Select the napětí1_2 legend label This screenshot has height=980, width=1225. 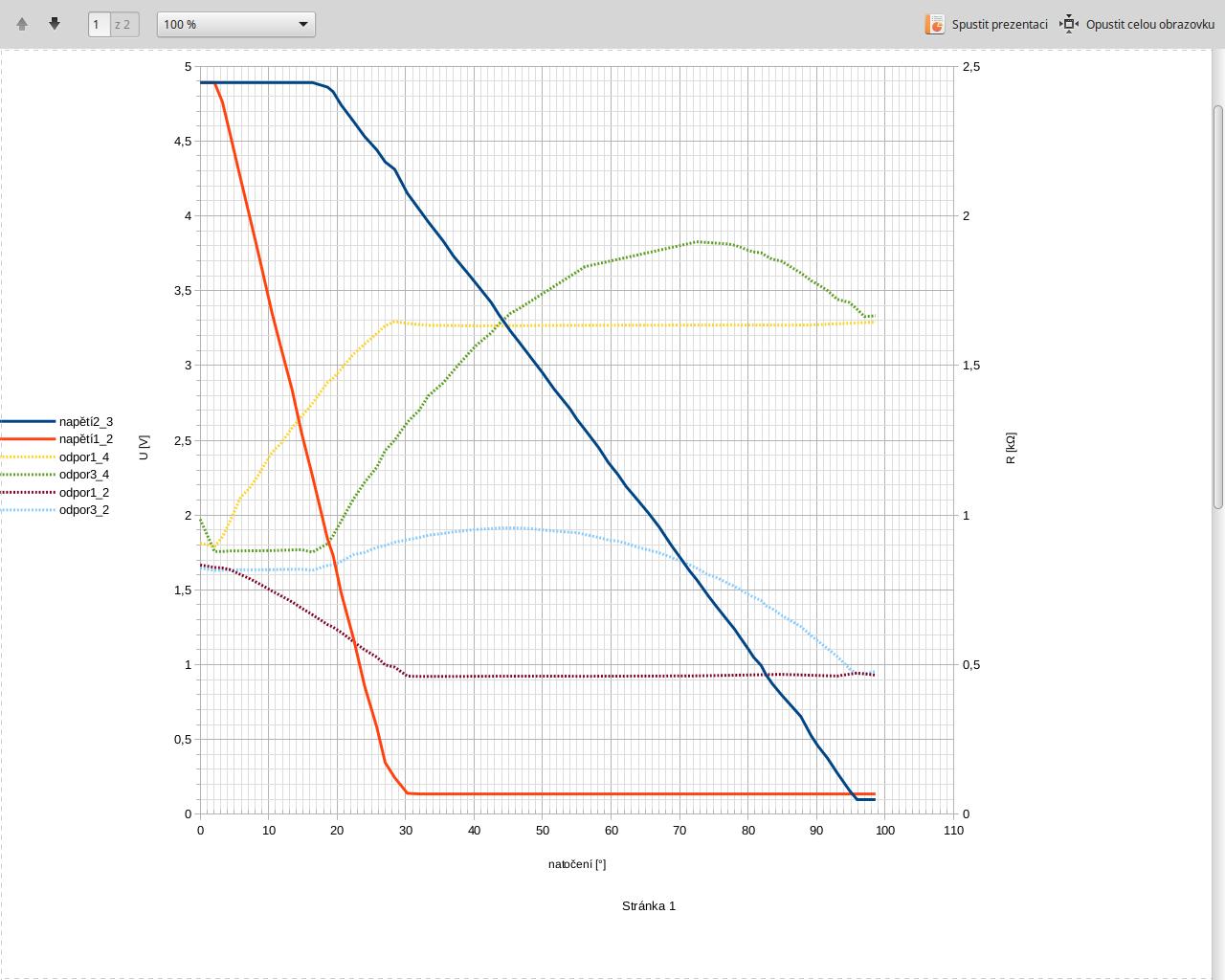(86, 439)
